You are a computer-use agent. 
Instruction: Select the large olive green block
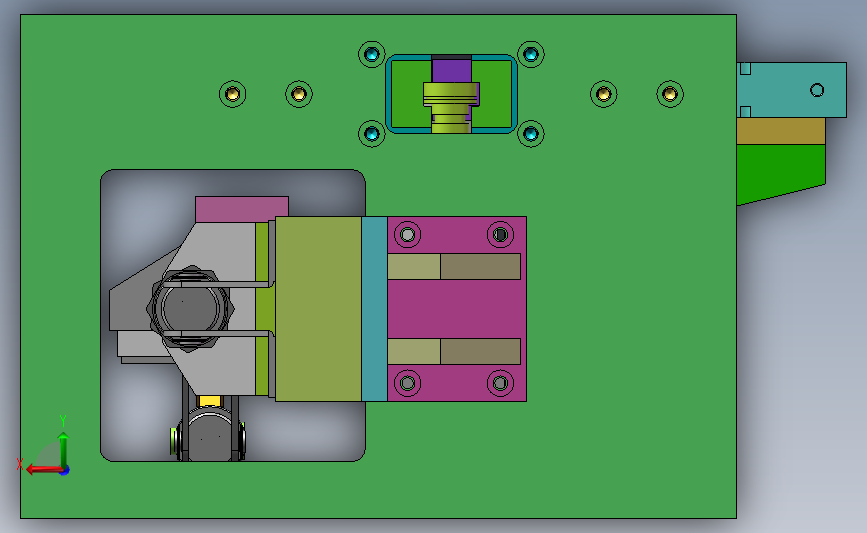coord(318,309)
